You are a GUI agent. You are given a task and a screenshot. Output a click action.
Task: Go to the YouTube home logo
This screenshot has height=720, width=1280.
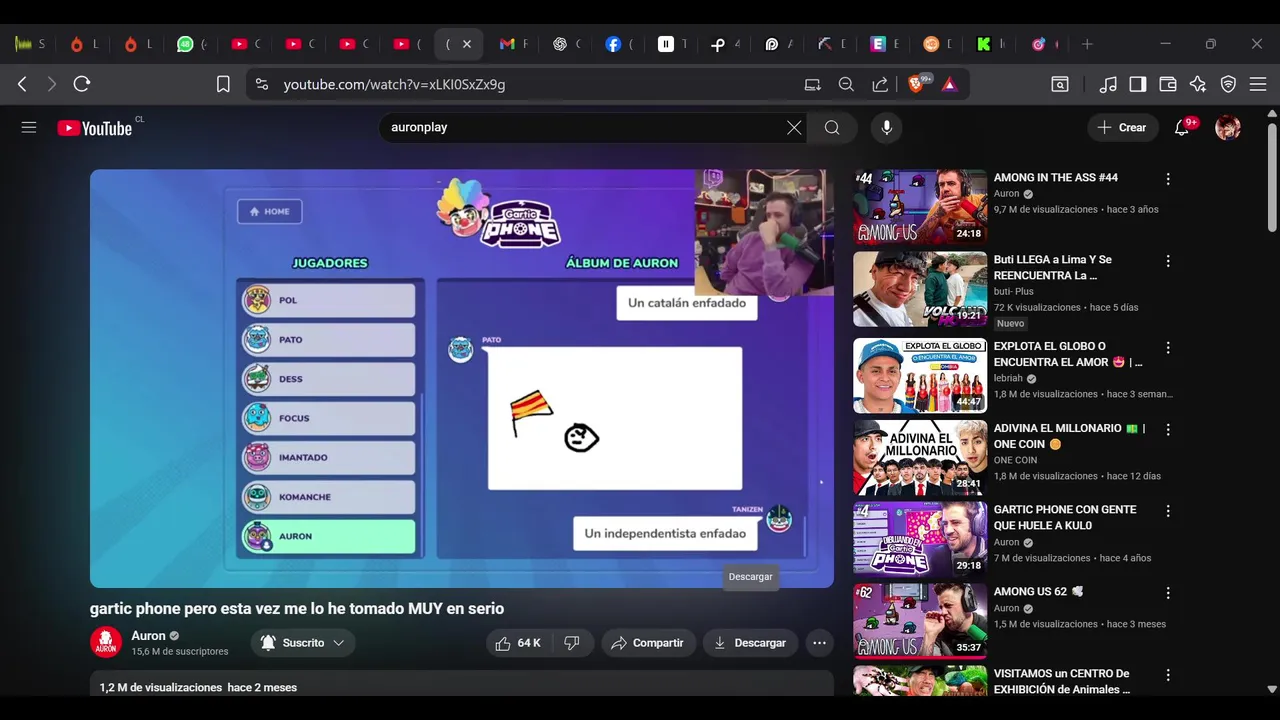(95, 128)
